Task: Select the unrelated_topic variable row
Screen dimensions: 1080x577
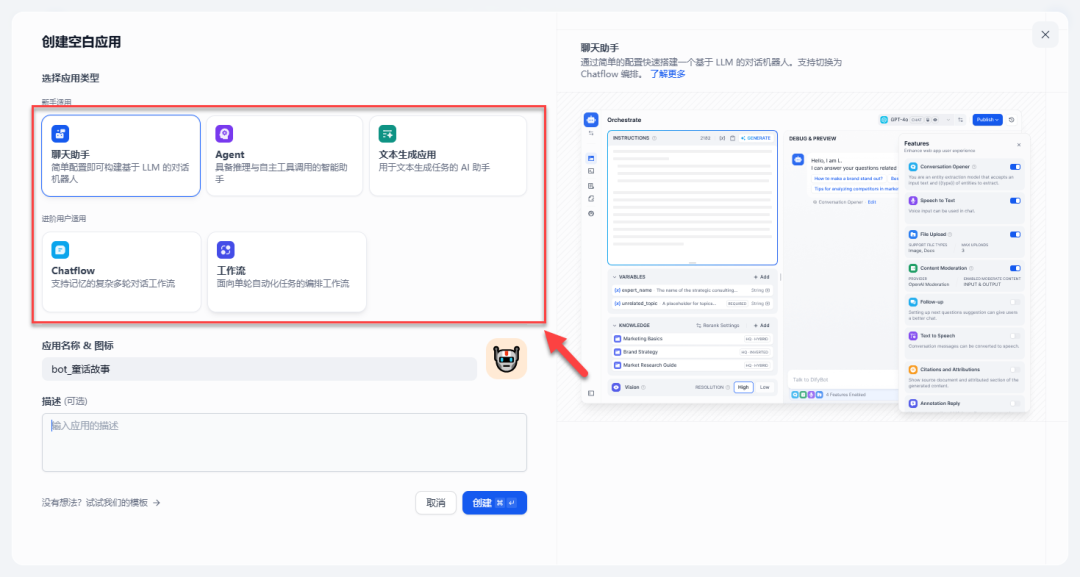Action: tap(692, 303)
